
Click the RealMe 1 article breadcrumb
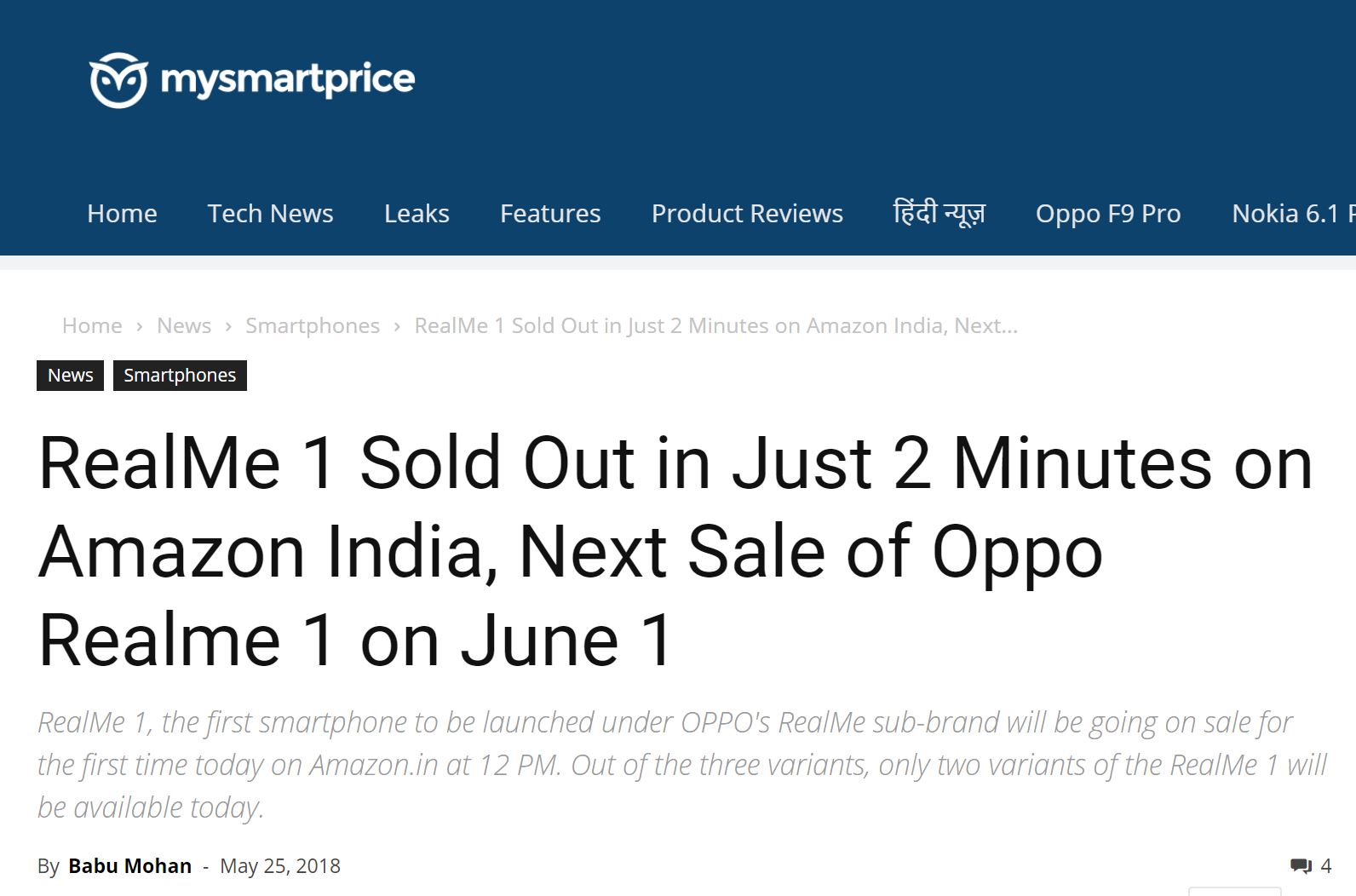coord(715,325)
